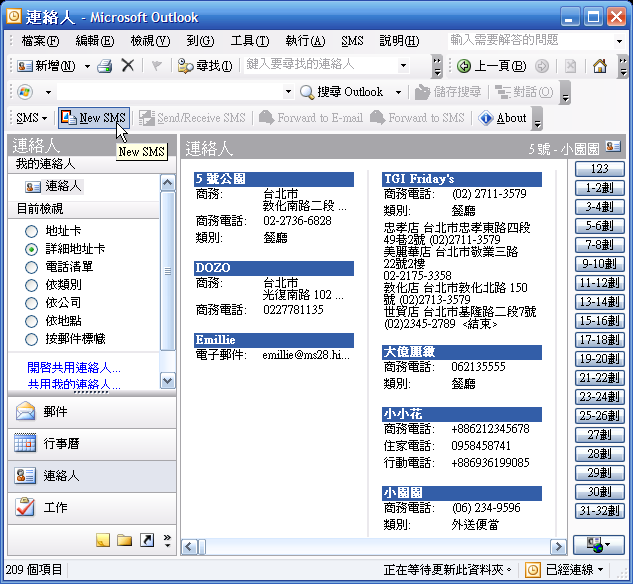
Task: Select the 依類別 view radio button
Action: (31, 285)
